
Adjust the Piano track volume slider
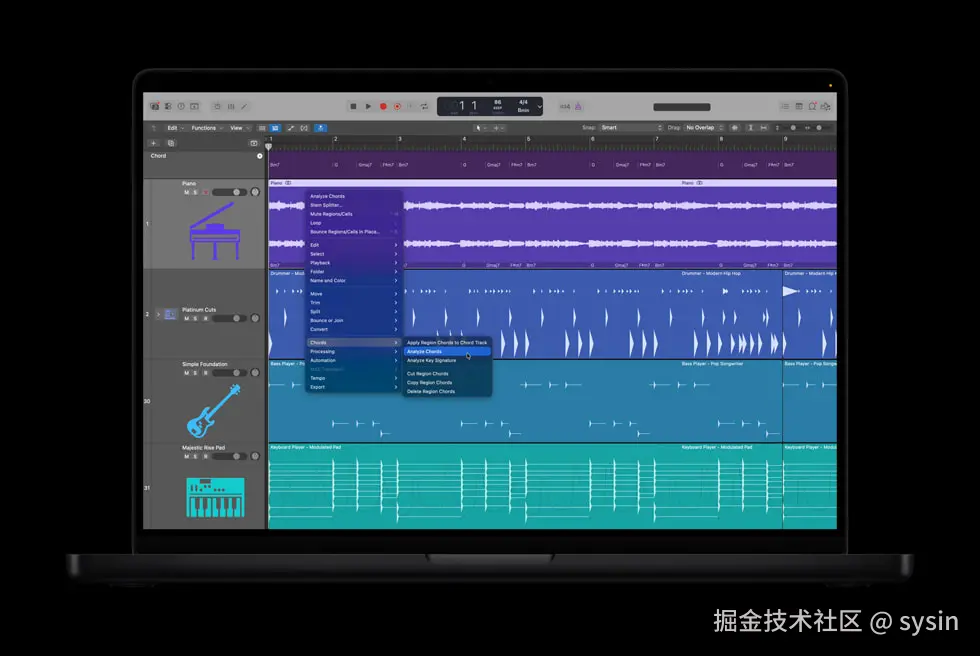229,192
